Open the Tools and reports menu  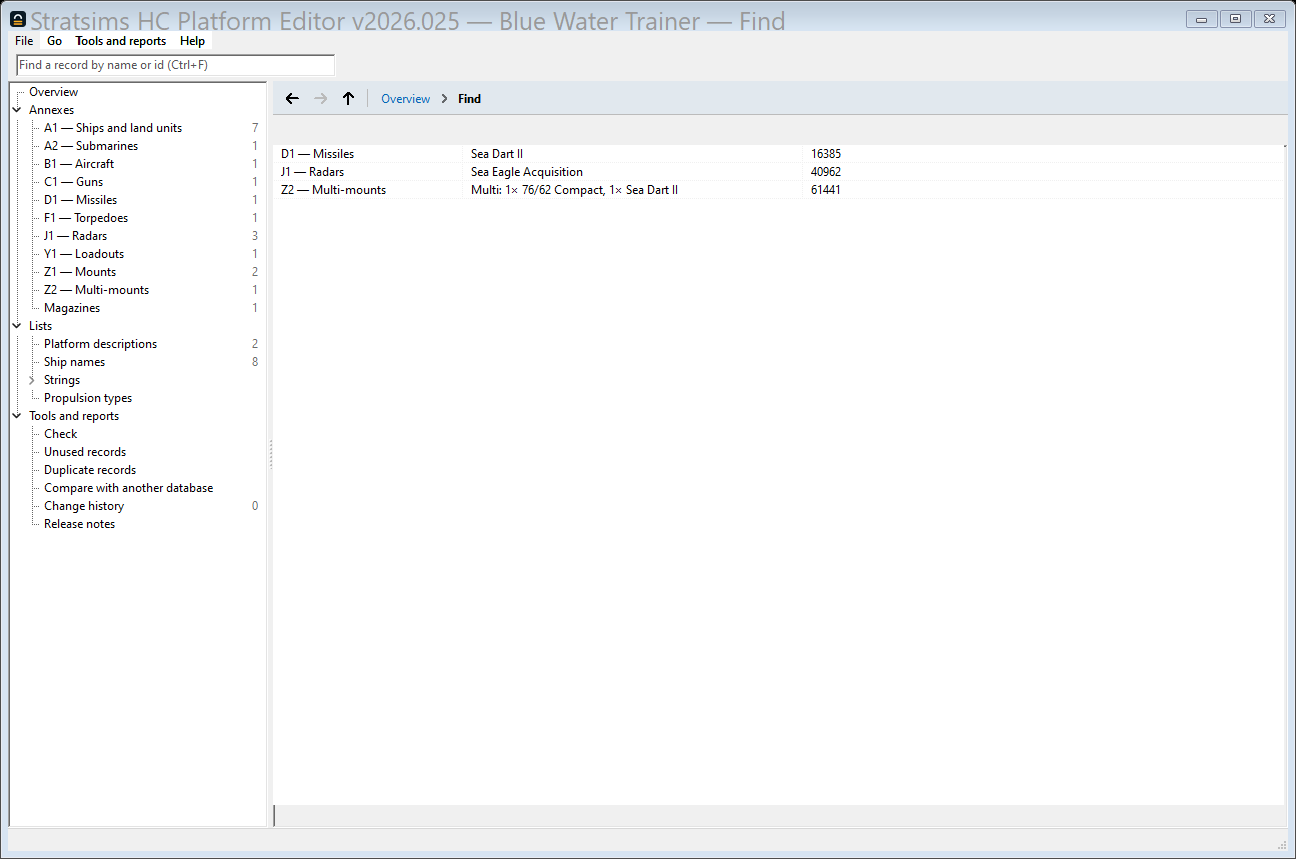[121, 41]
